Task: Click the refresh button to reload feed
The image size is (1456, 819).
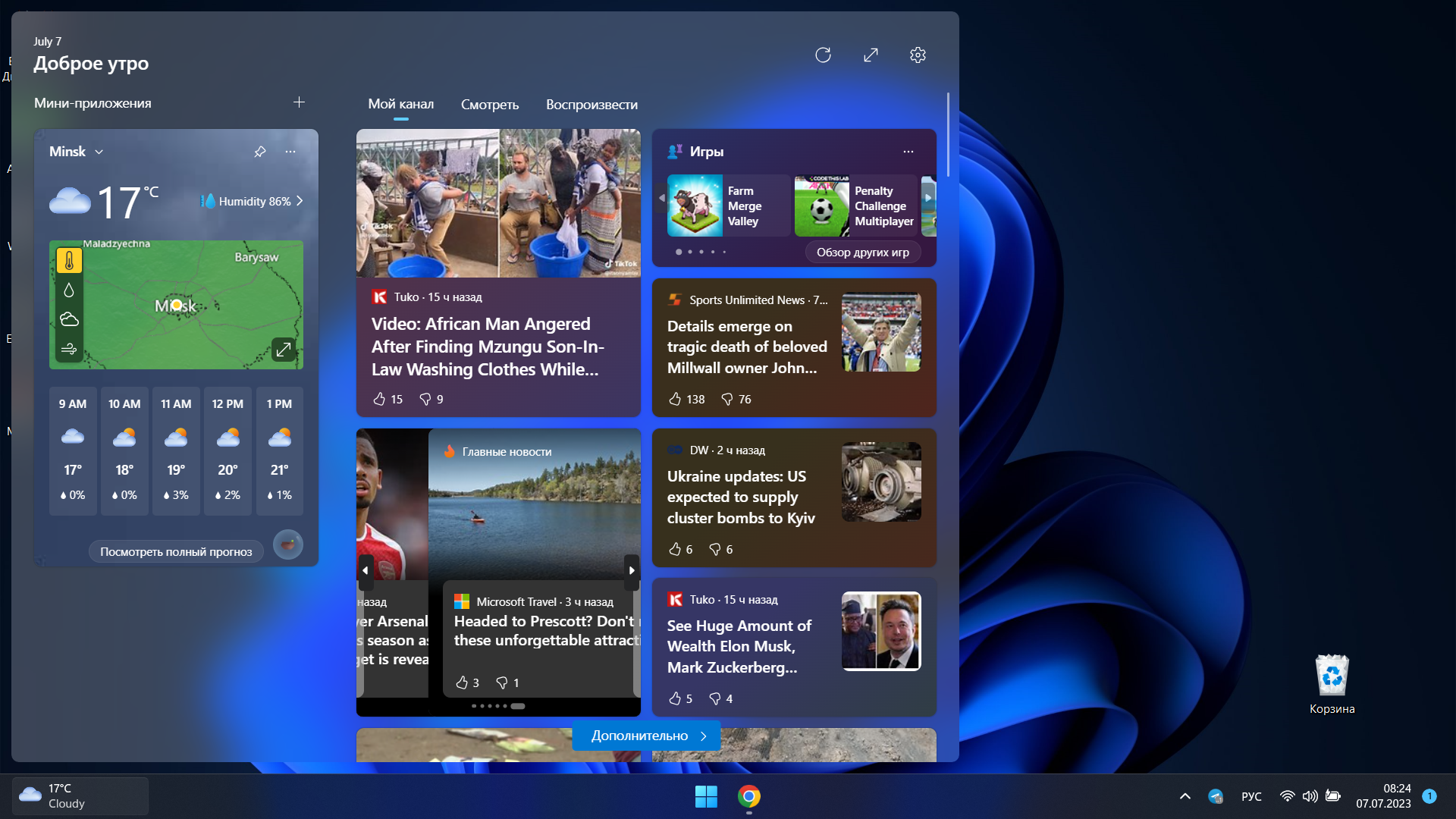Action: pos(824,55)
